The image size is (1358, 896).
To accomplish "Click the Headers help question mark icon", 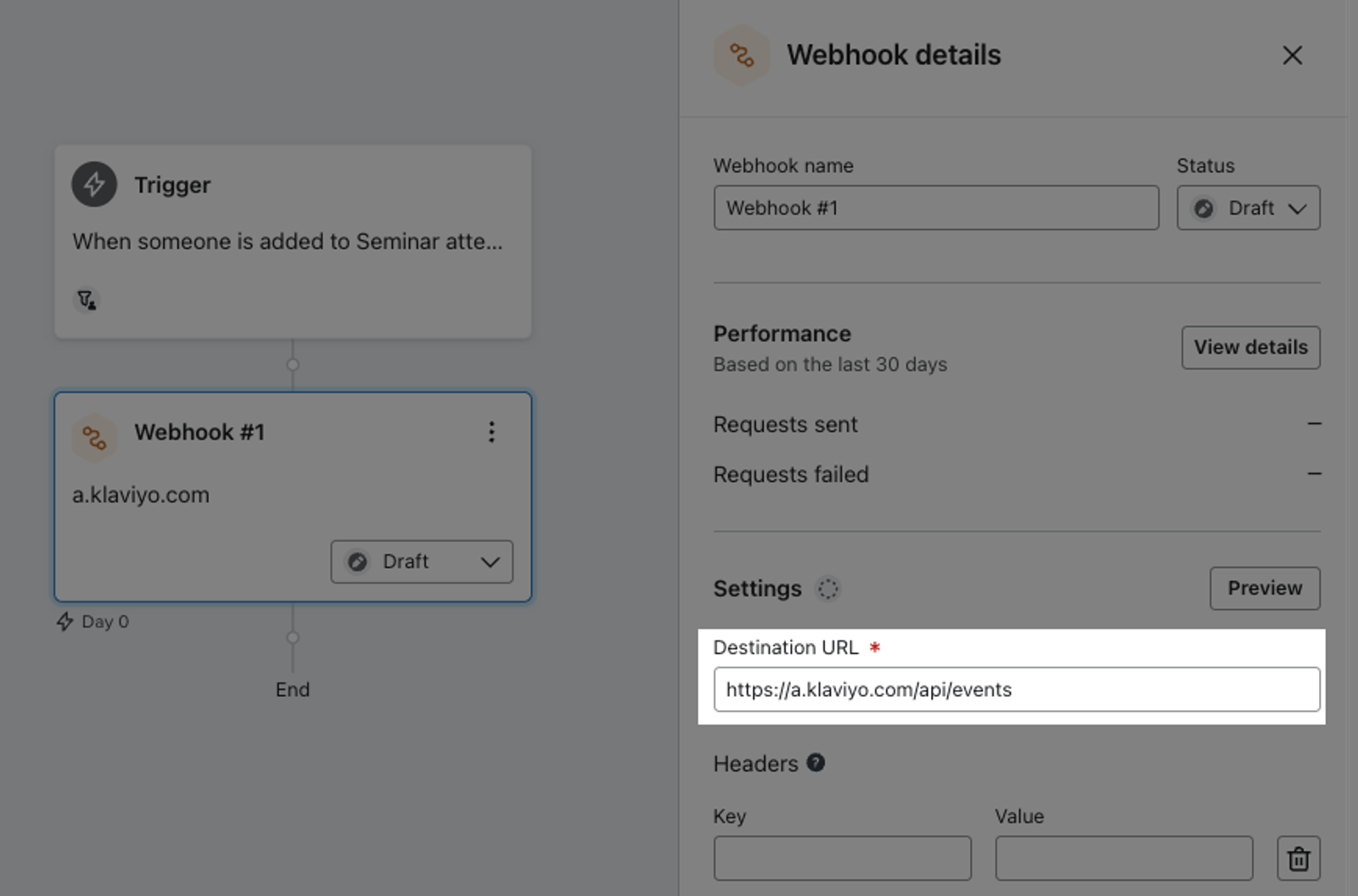I will point(816,762).
